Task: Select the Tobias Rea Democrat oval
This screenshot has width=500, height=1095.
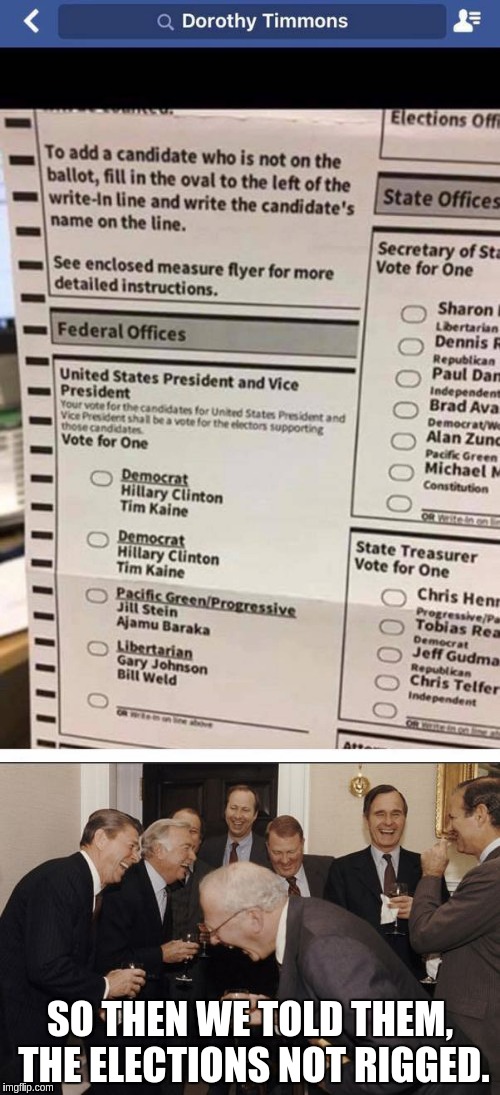Action: point(390,627)
